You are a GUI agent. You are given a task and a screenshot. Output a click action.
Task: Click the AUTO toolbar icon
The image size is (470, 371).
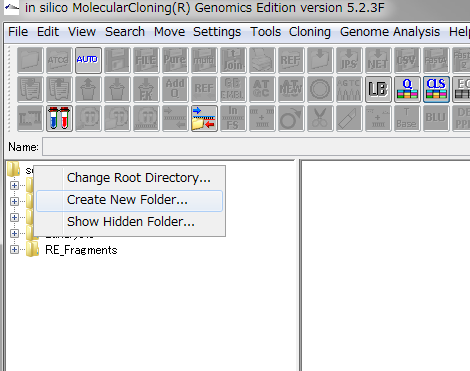(88, 60)
